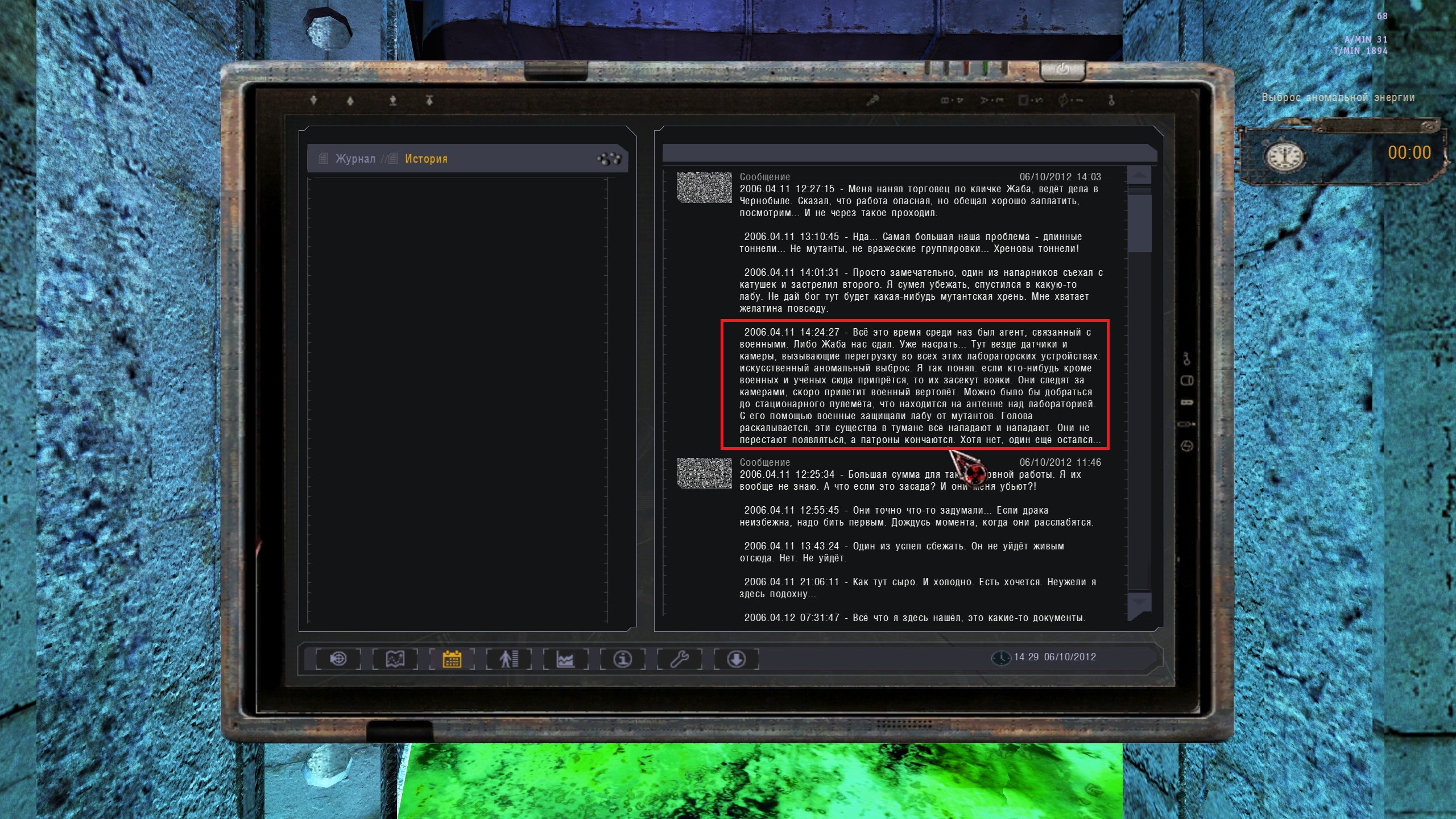Open the map section of the PDA
The height and width of the screenshot is (819, 1456).
click(395, 659)
